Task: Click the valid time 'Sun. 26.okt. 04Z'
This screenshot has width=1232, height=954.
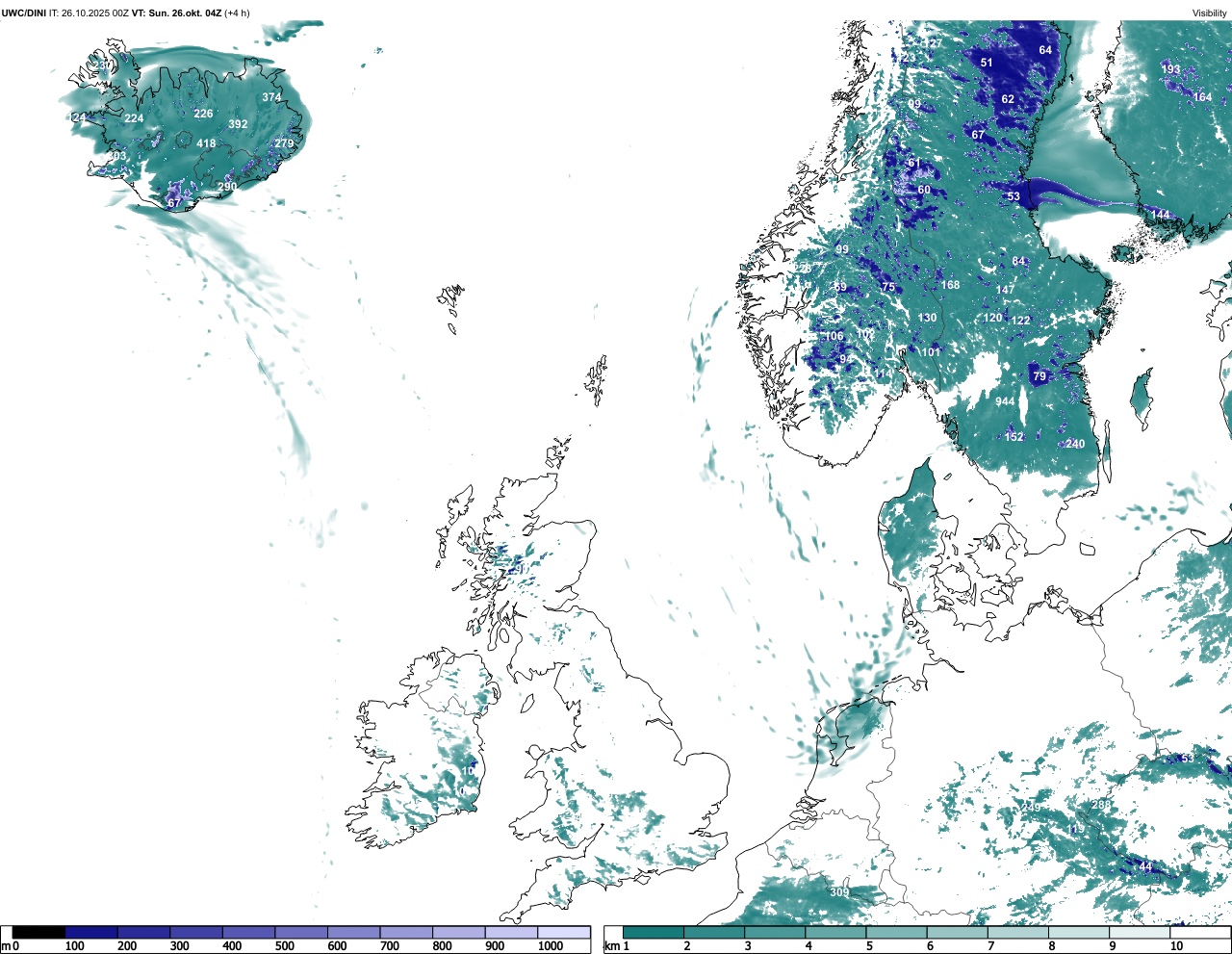Action: pos(185,13)
